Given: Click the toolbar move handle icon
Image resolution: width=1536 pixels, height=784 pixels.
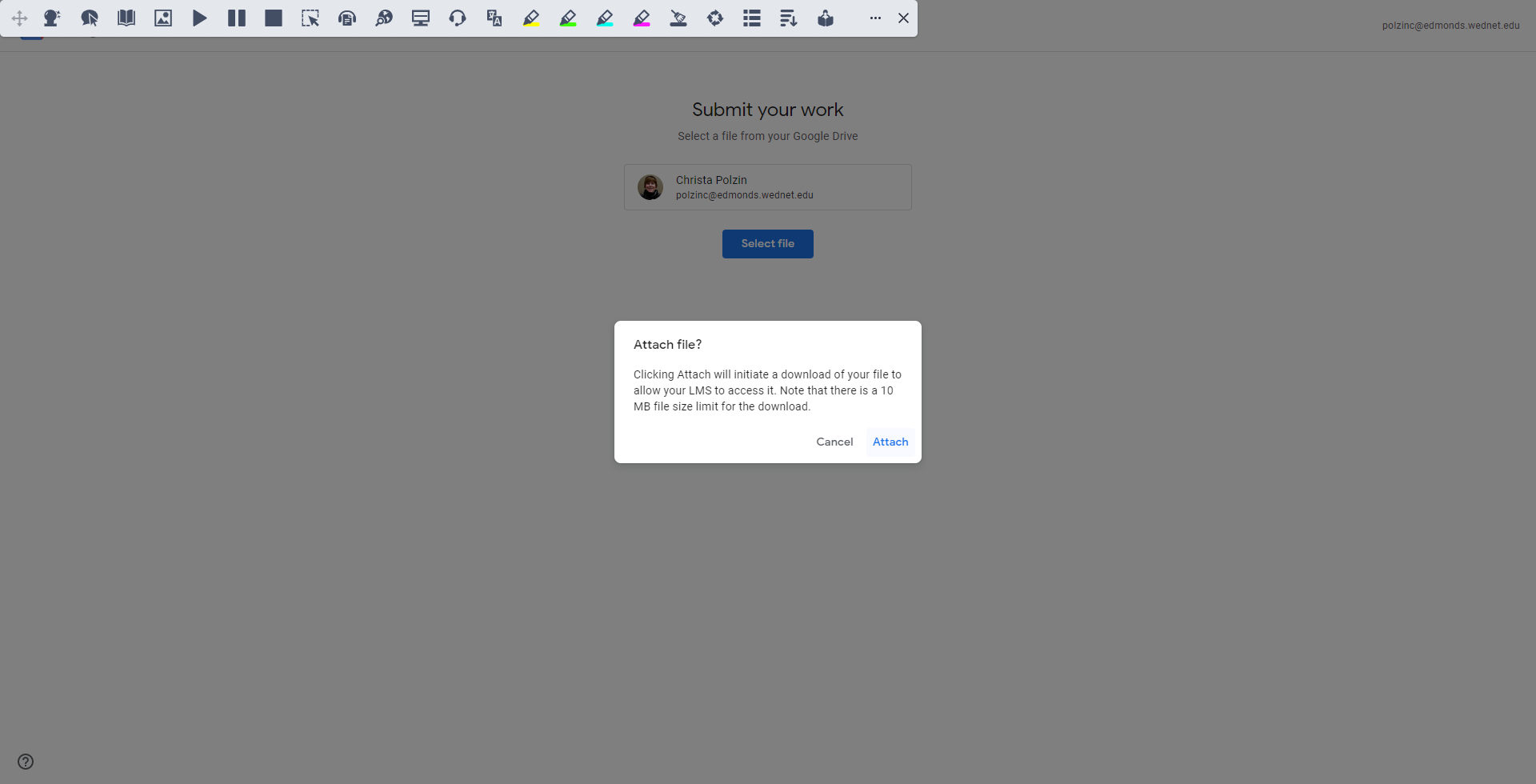Looking at the screenshot, I should click(x=20, y=18).
